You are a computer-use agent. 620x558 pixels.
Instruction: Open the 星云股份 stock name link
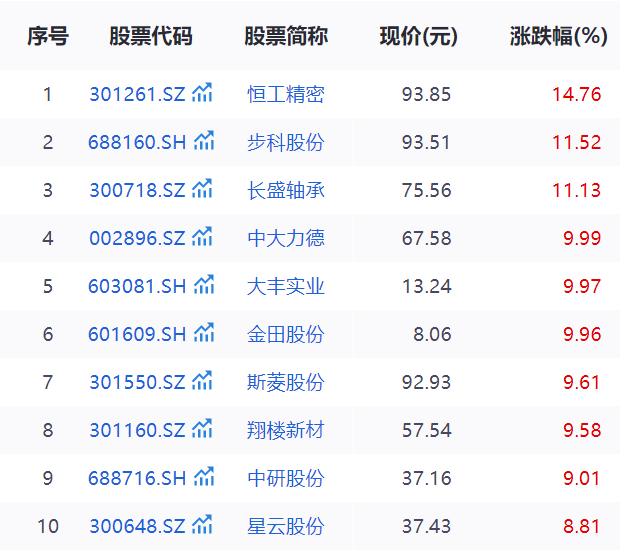coord(286,527)
